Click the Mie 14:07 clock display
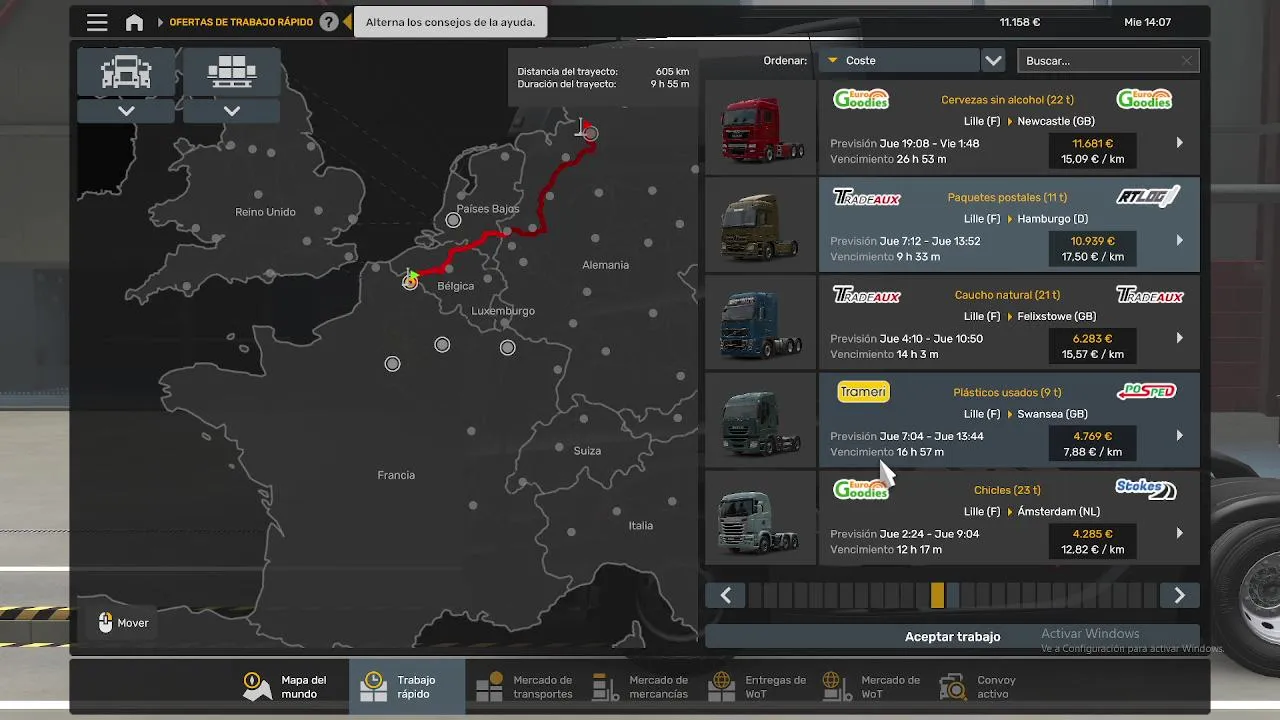Screen dimensions: 1280x720 [1147, 22]
